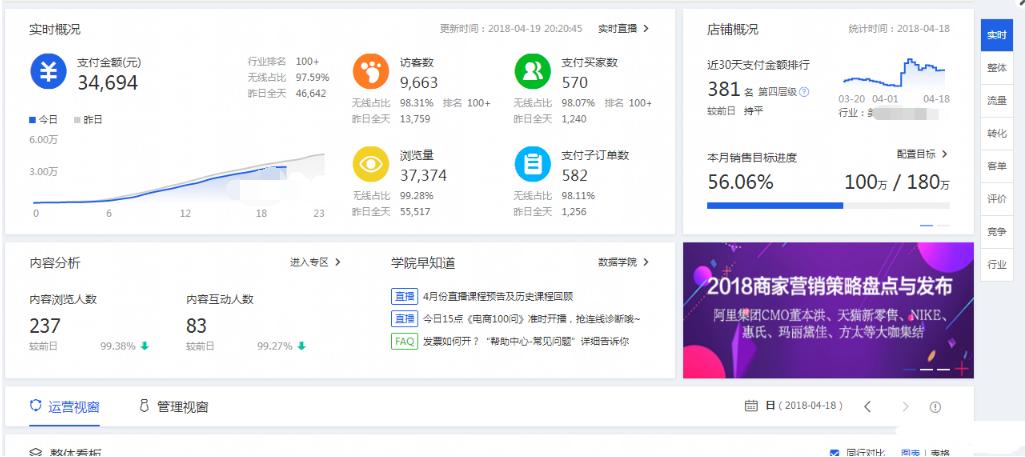The height and width of the screenshot is (457, 1025).
Task: Click the payment amount line chart
Action: pyautogui.click(x=178, y=178)
